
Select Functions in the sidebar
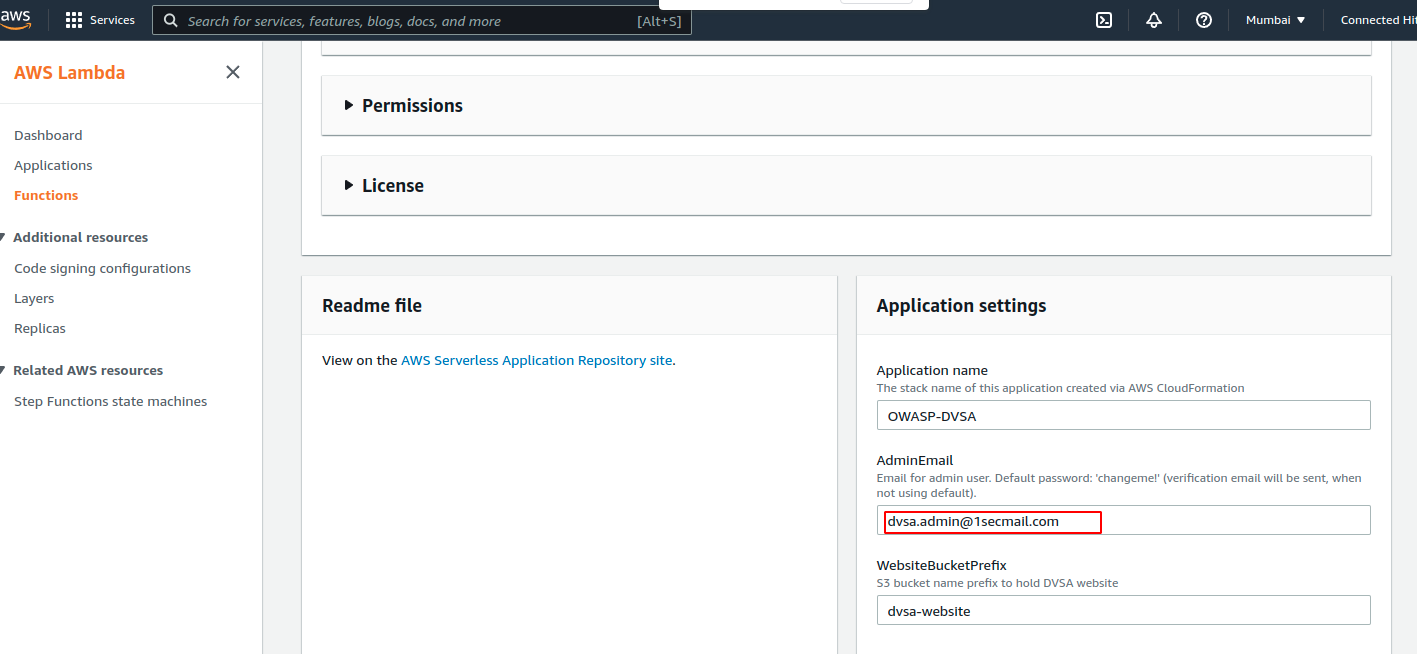coord(46,195)
